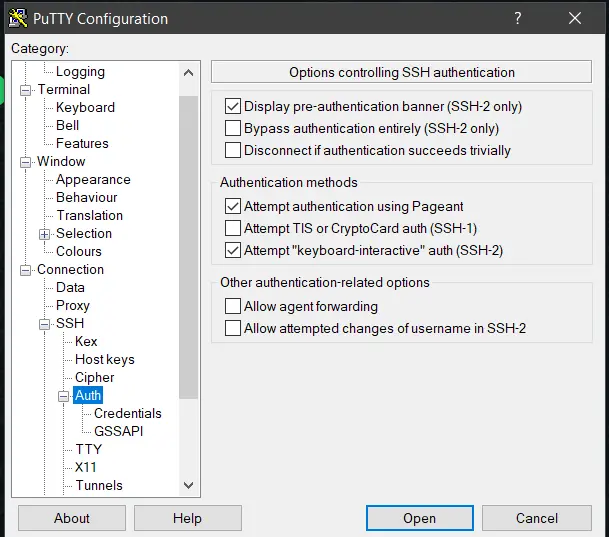
Task: Collapse the SSH tree node
Action: 44,324
